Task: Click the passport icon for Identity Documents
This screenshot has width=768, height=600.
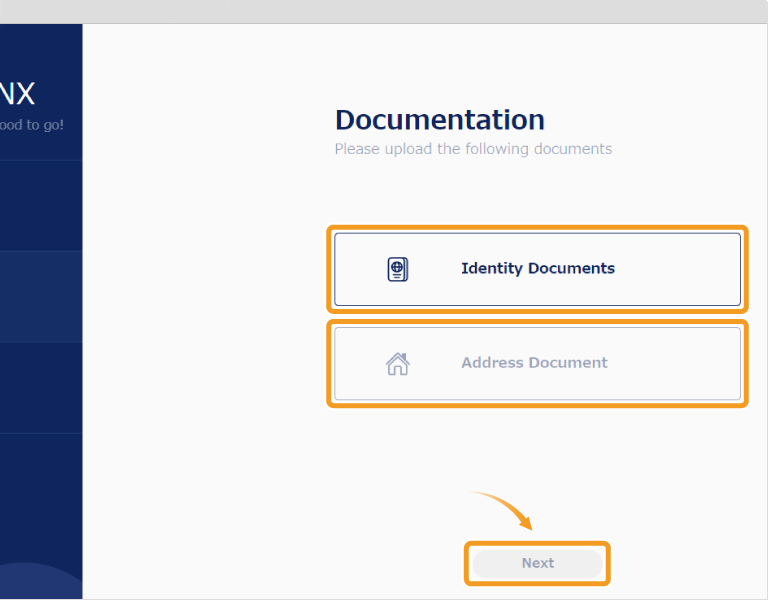Action: 398,269
